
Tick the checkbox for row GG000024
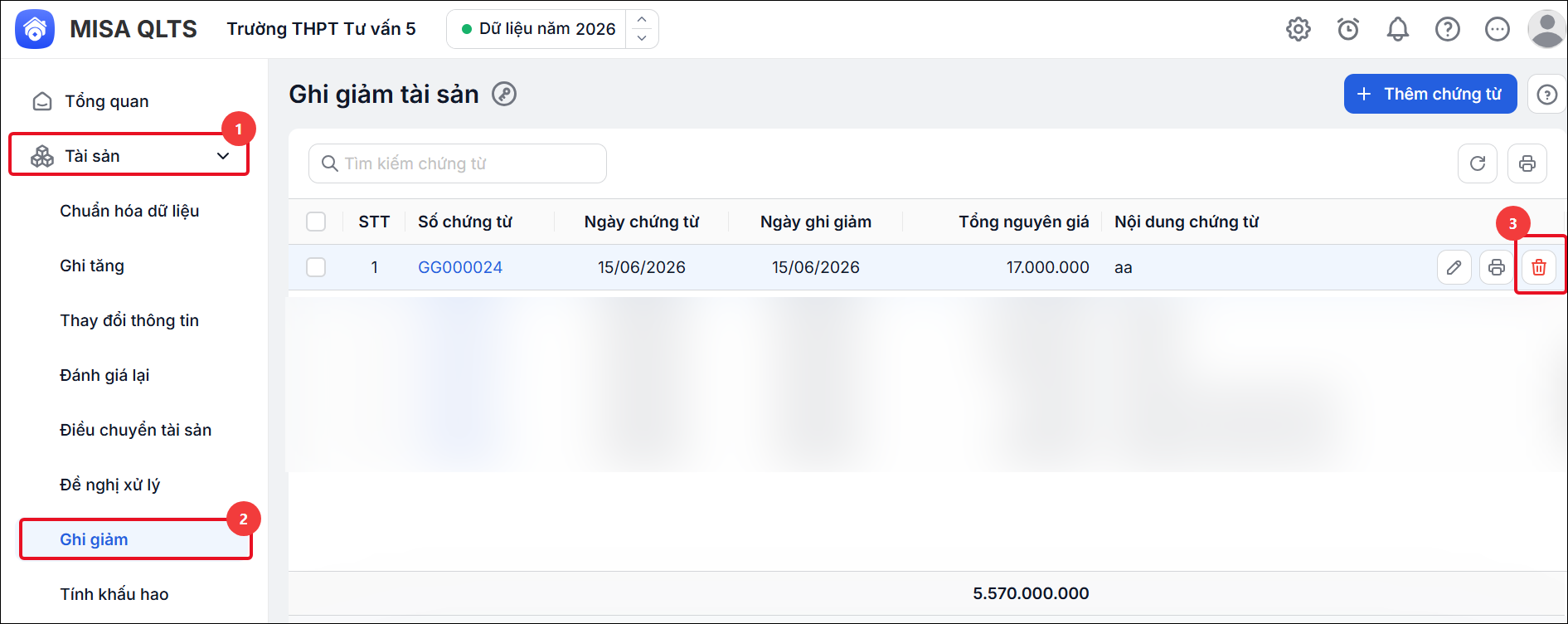(316, 267)
